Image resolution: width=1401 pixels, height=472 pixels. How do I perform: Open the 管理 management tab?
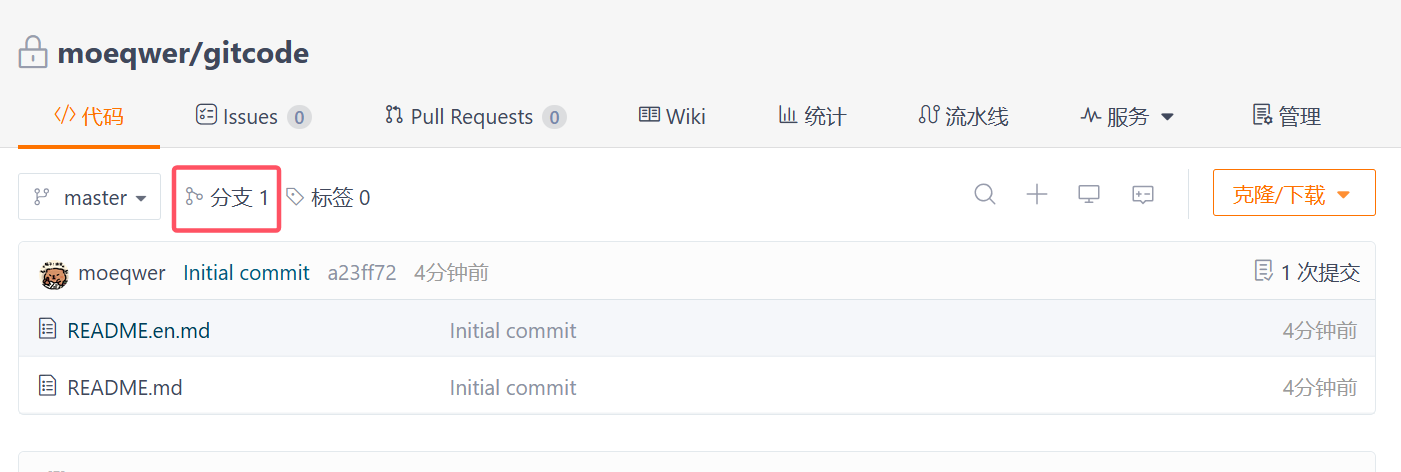1287,116
